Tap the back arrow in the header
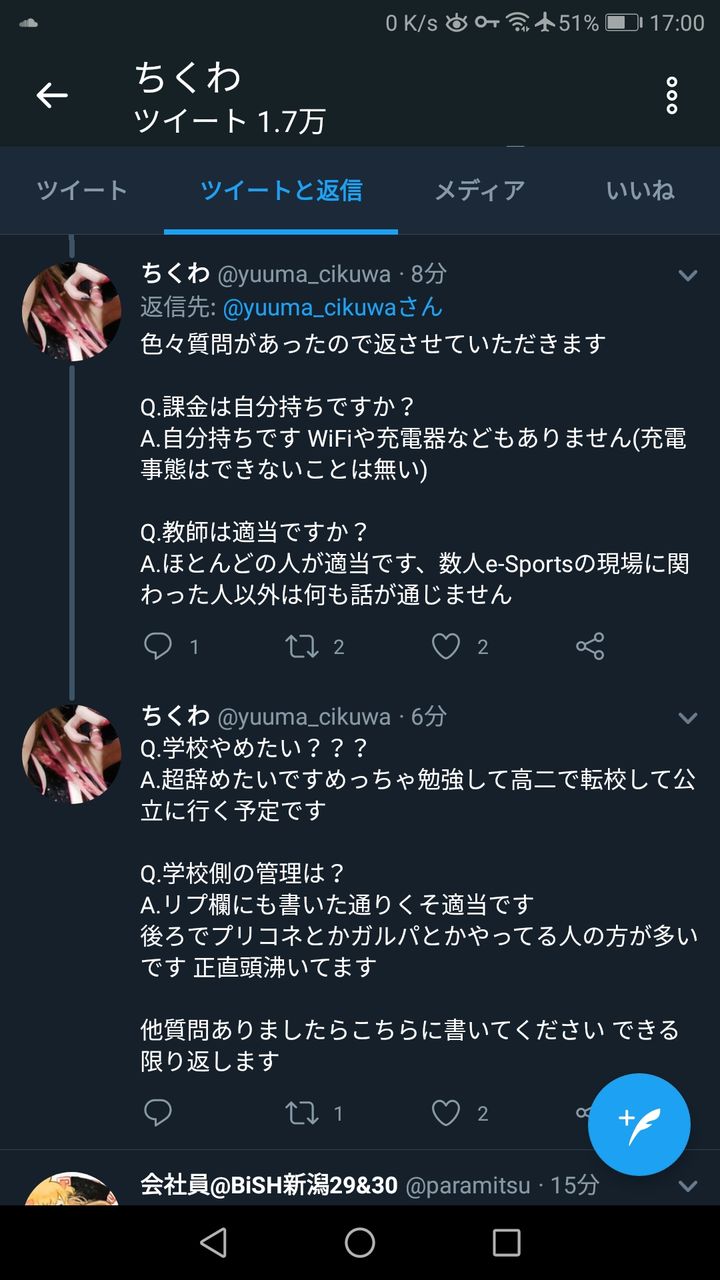720x1280 pixels. click(52, 95)
